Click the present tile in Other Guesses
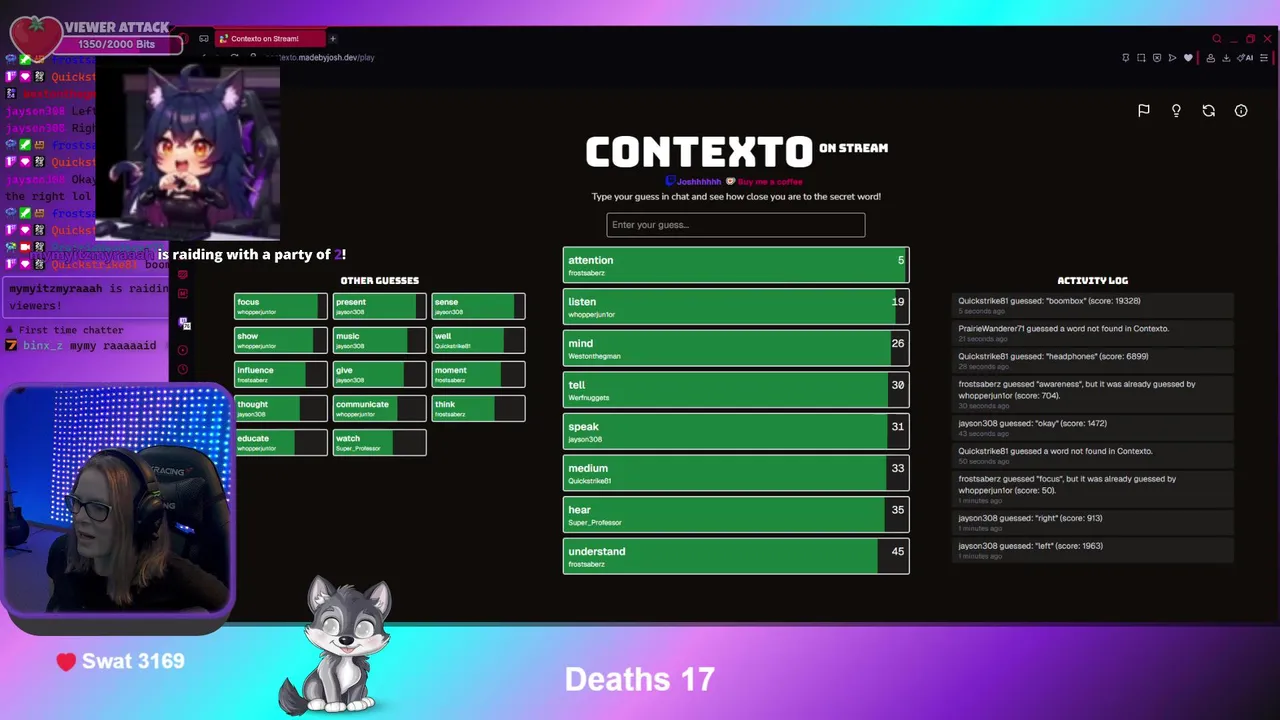The image size is (1280, 720). coord(379,306)
